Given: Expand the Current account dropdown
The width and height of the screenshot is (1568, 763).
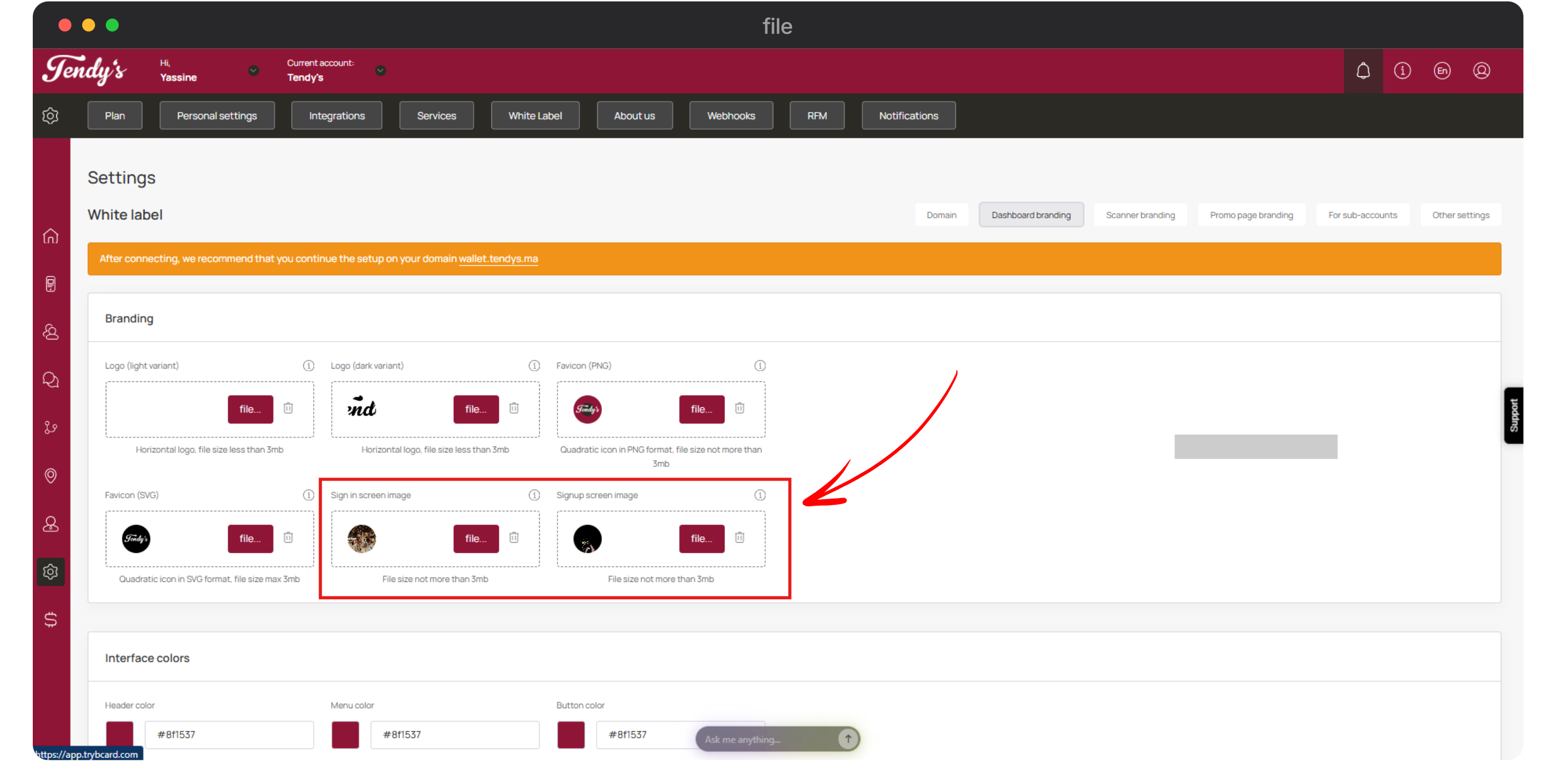Looking at the screenshot, I should [380, 70].
